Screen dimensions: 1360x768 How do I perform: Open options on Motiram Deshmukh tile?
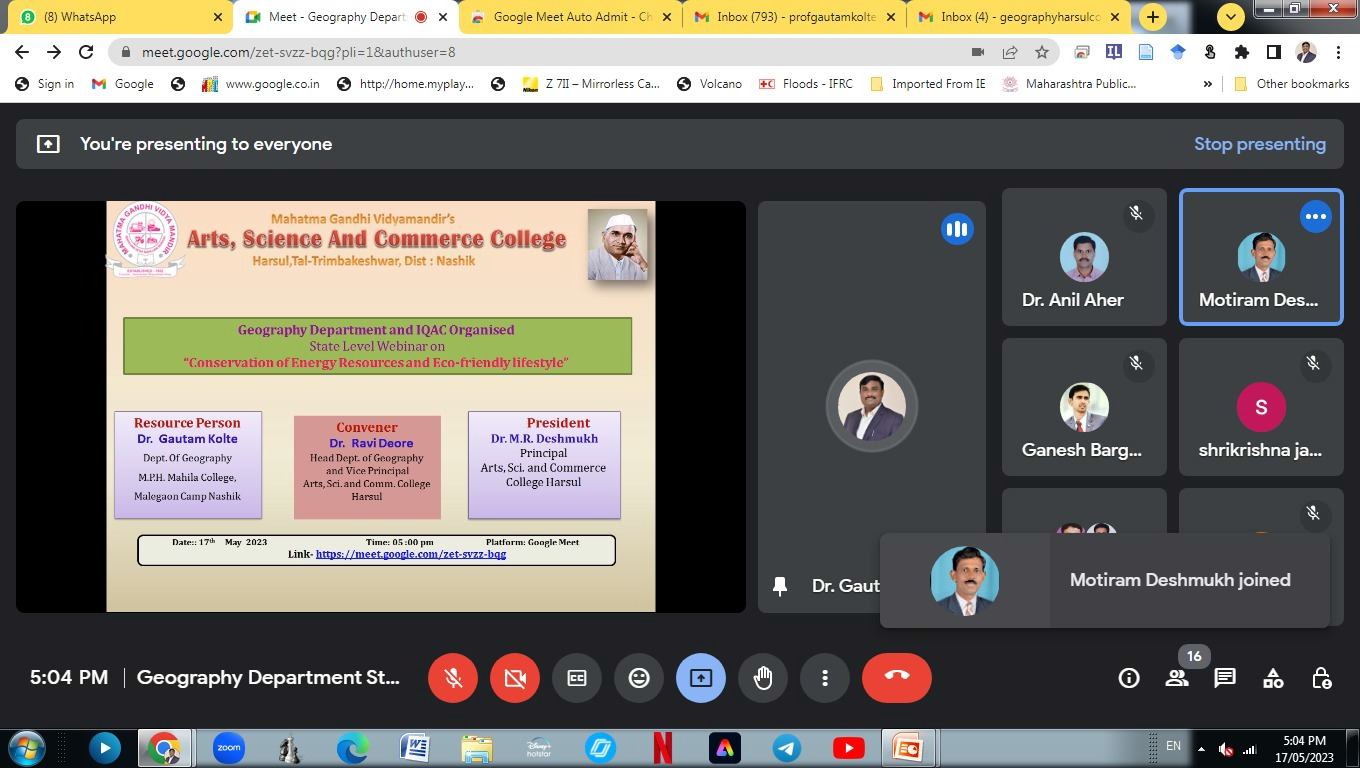point(1316,216)
